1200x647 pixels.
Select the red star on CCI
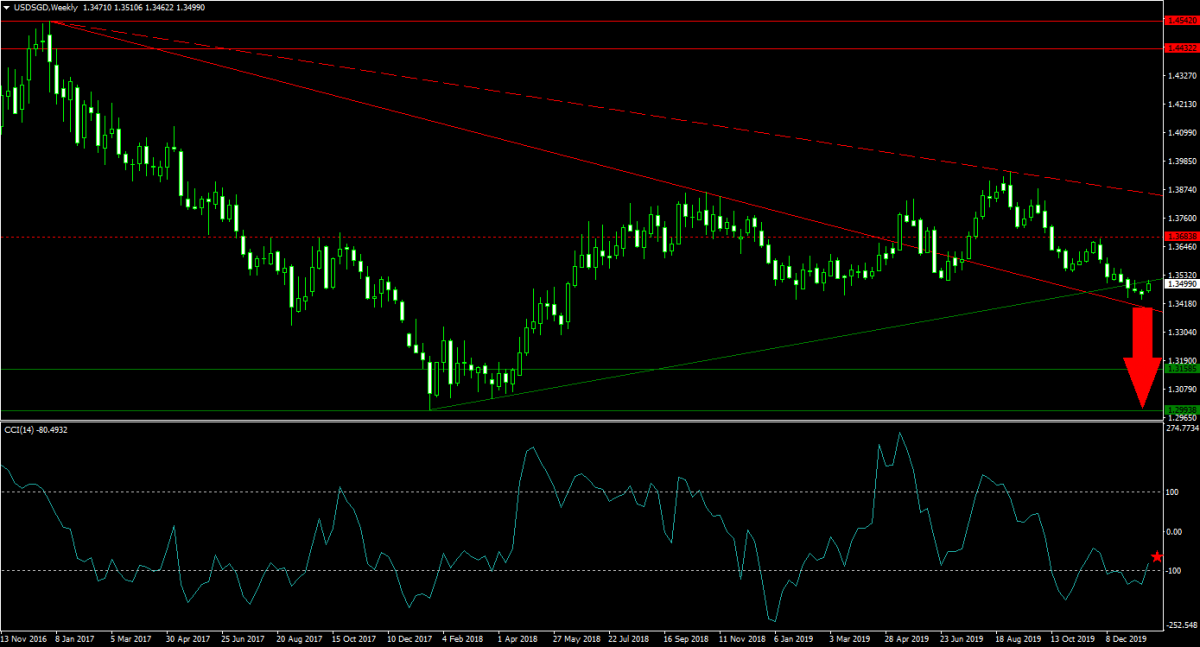tap(1157, 557)
